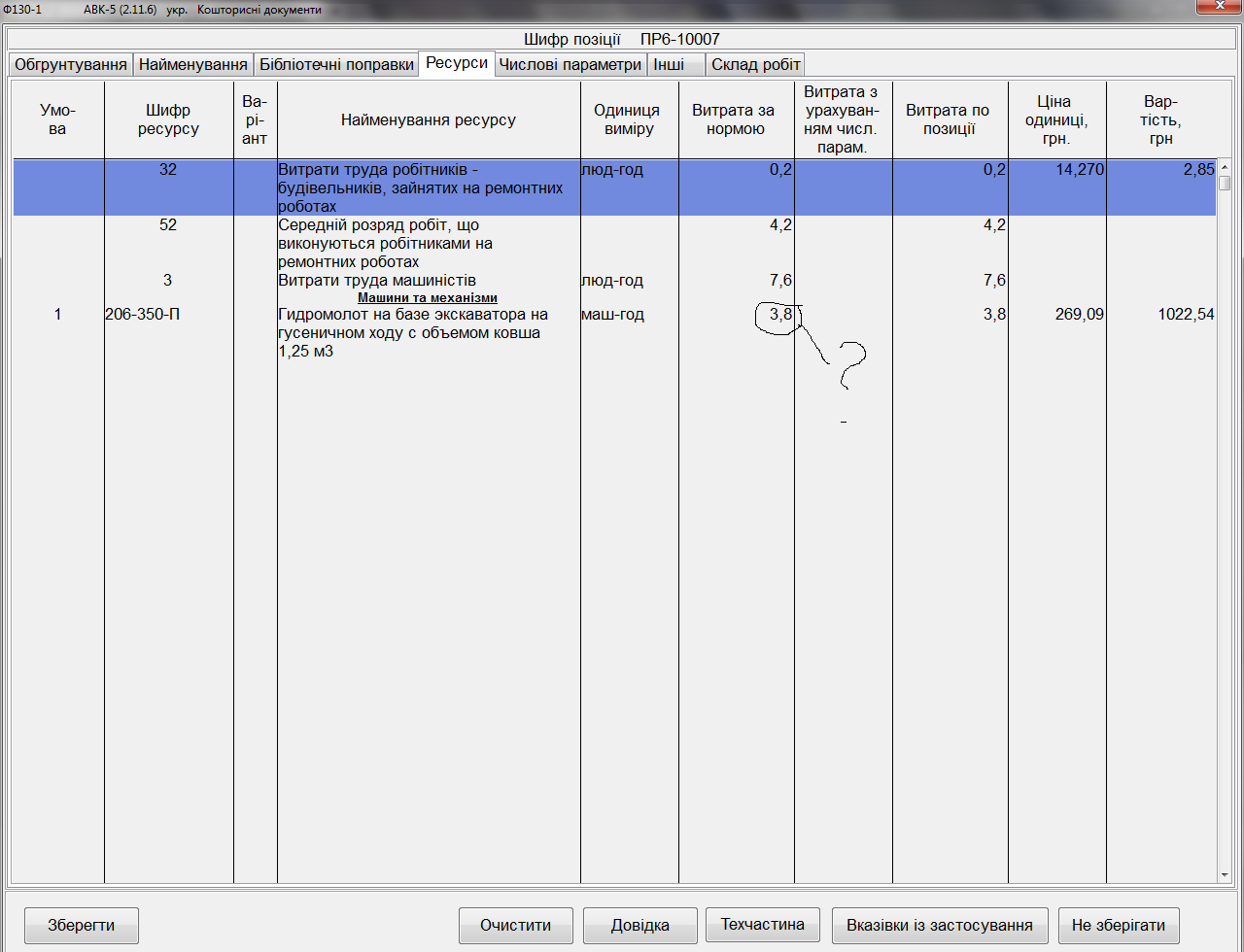Click the circled 3,8 norm value
The width and height of the screenshot is (1244, 952).
pyautogui.click(x=779, y=315)
